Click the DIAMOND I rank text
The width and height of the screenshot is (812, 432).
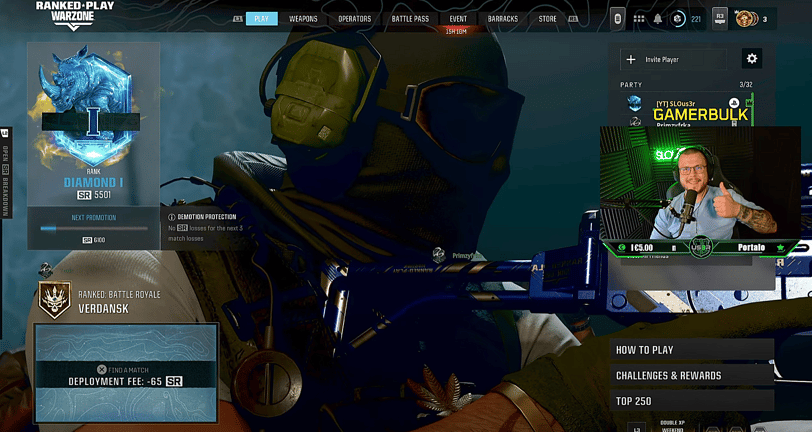click(93, 182)
